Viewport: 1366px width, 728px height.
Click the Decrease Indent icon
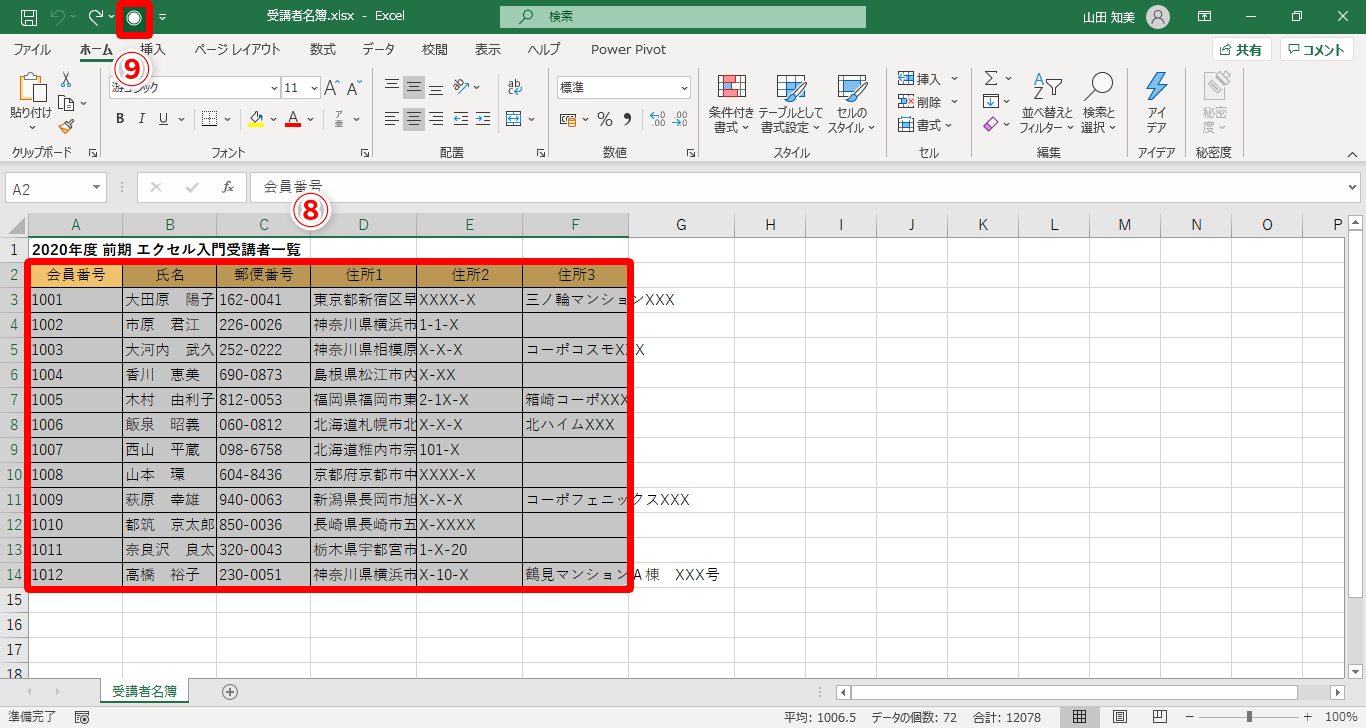pyautogui.click(x=459, y=119)
